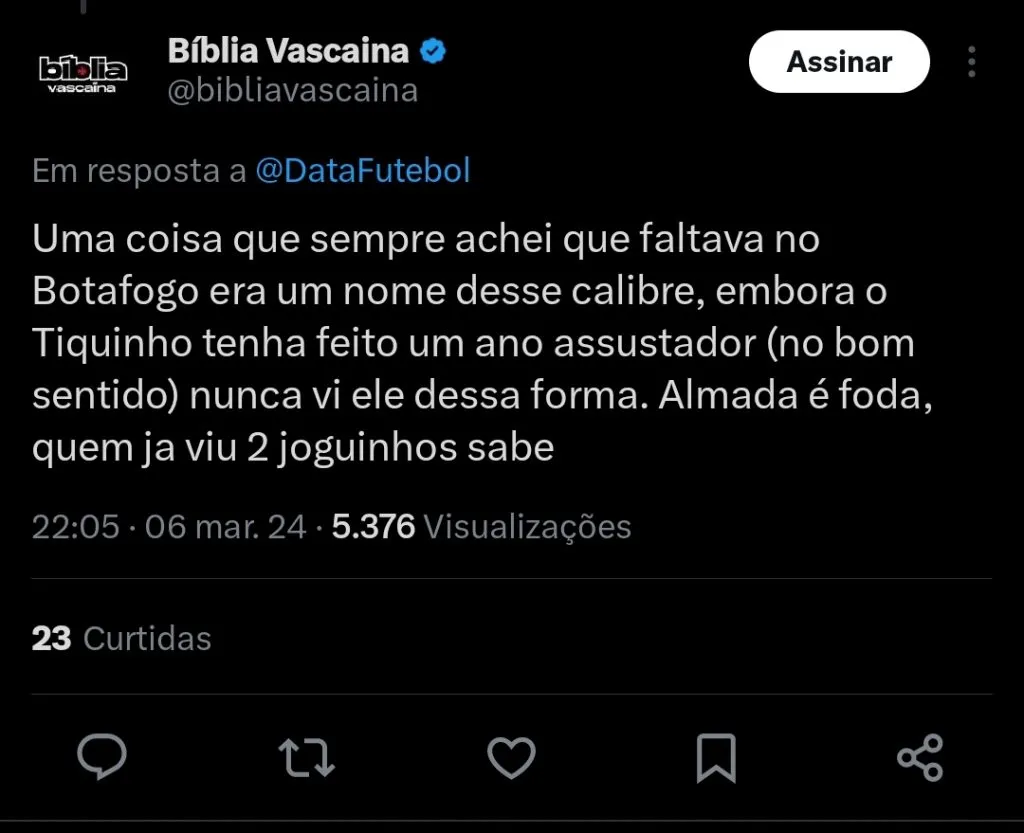
Task: Click the blue verified badge
Action: [432, 51]
